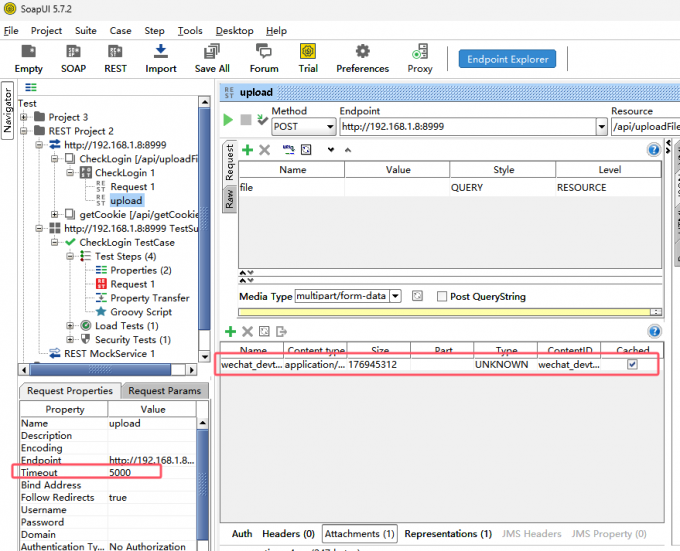Create a new REST project

coord(115,59)
